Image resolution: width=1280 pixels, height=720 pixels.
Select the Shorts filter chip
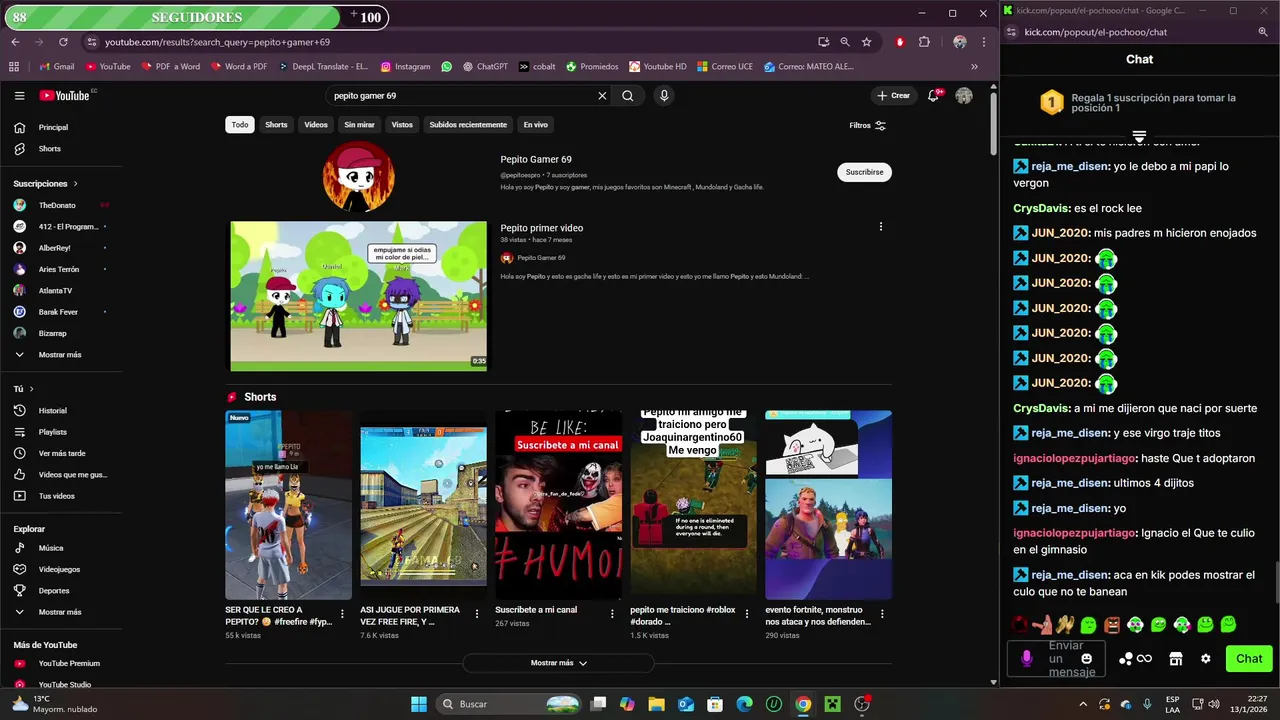(276, 125)
